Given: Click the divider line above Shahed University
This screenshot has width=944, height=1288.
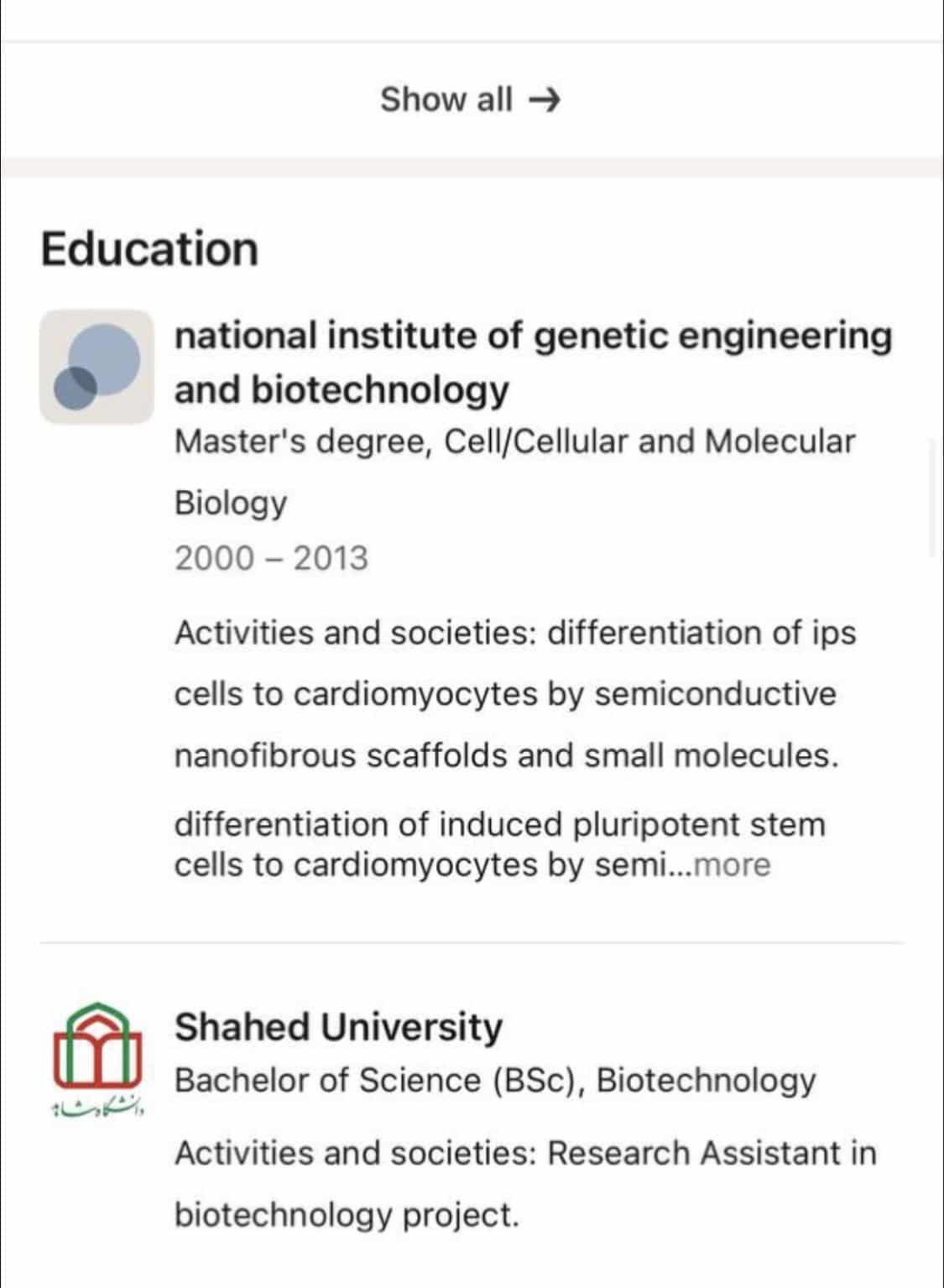Looking at the screenshot, I should point(472,943).
